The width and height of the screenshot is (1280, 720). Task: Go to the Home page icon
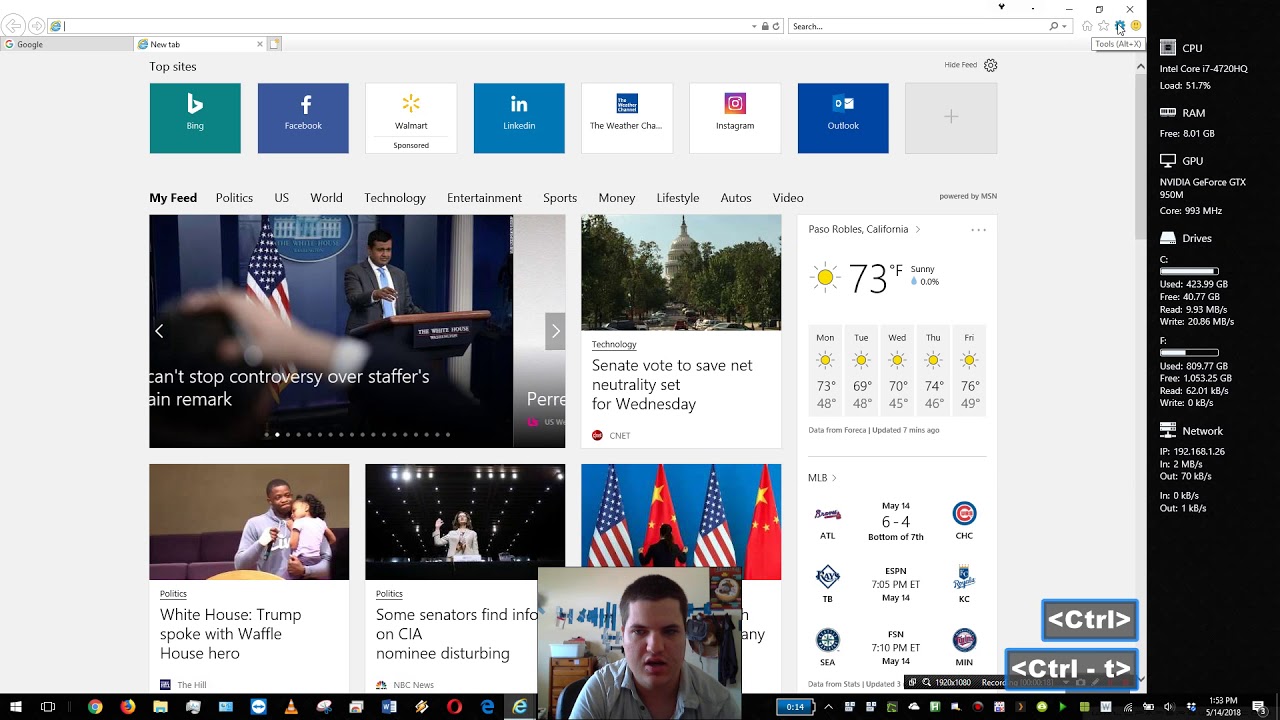pos(1087,26)
